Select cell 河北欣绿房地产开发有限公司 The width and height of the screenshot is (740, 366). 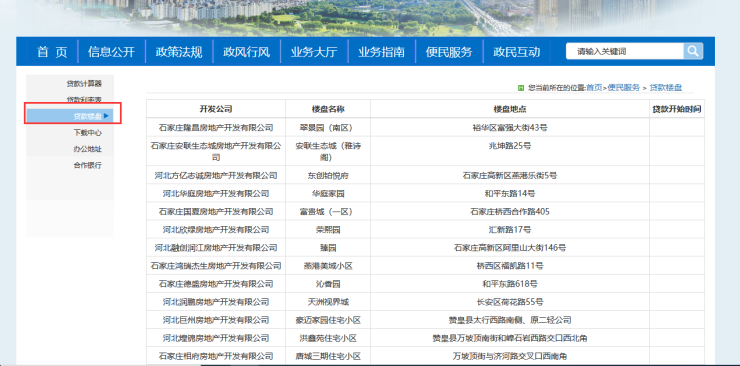pyautogui.click(x=216, y=230)
